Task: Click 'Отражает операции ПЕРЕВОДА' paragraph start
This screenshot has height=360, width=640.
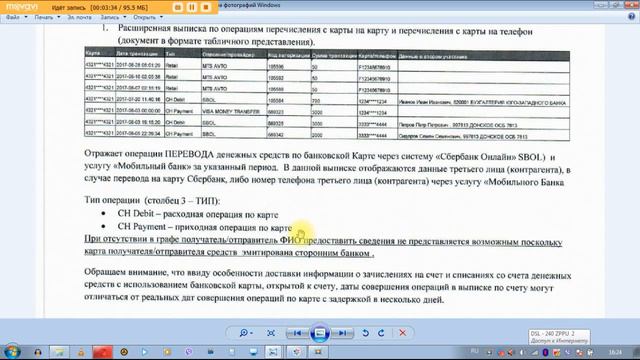Action: (149, 154)
